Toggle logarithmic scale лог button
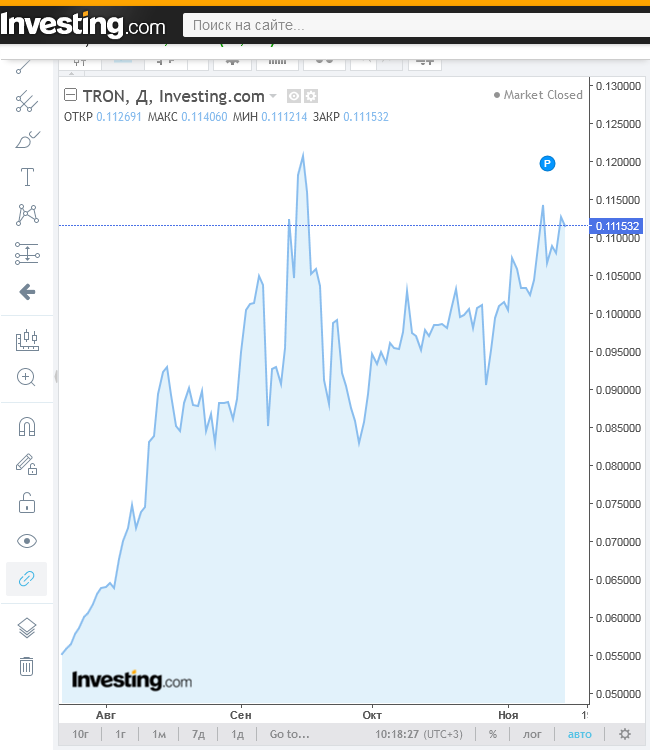 tap(532, 734)
